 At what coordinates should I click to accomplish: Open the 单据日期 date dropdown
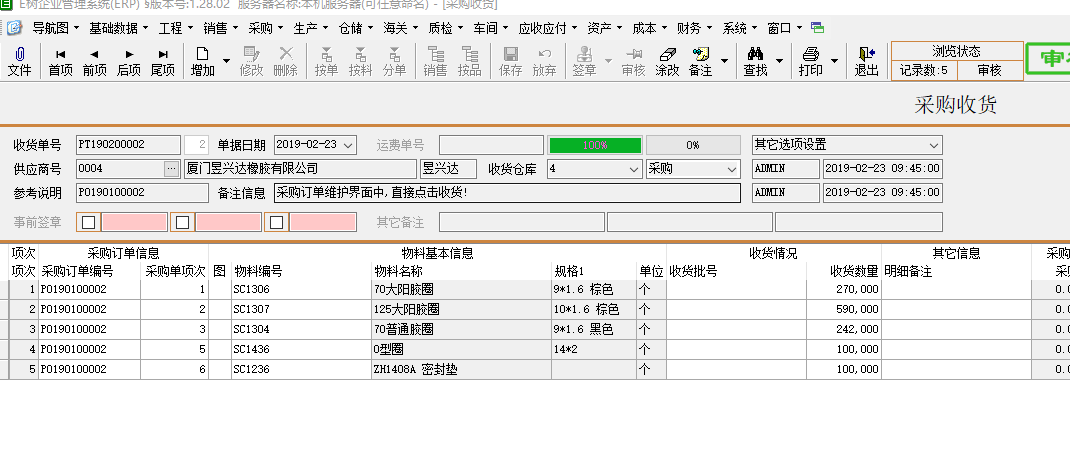[348, 146]
